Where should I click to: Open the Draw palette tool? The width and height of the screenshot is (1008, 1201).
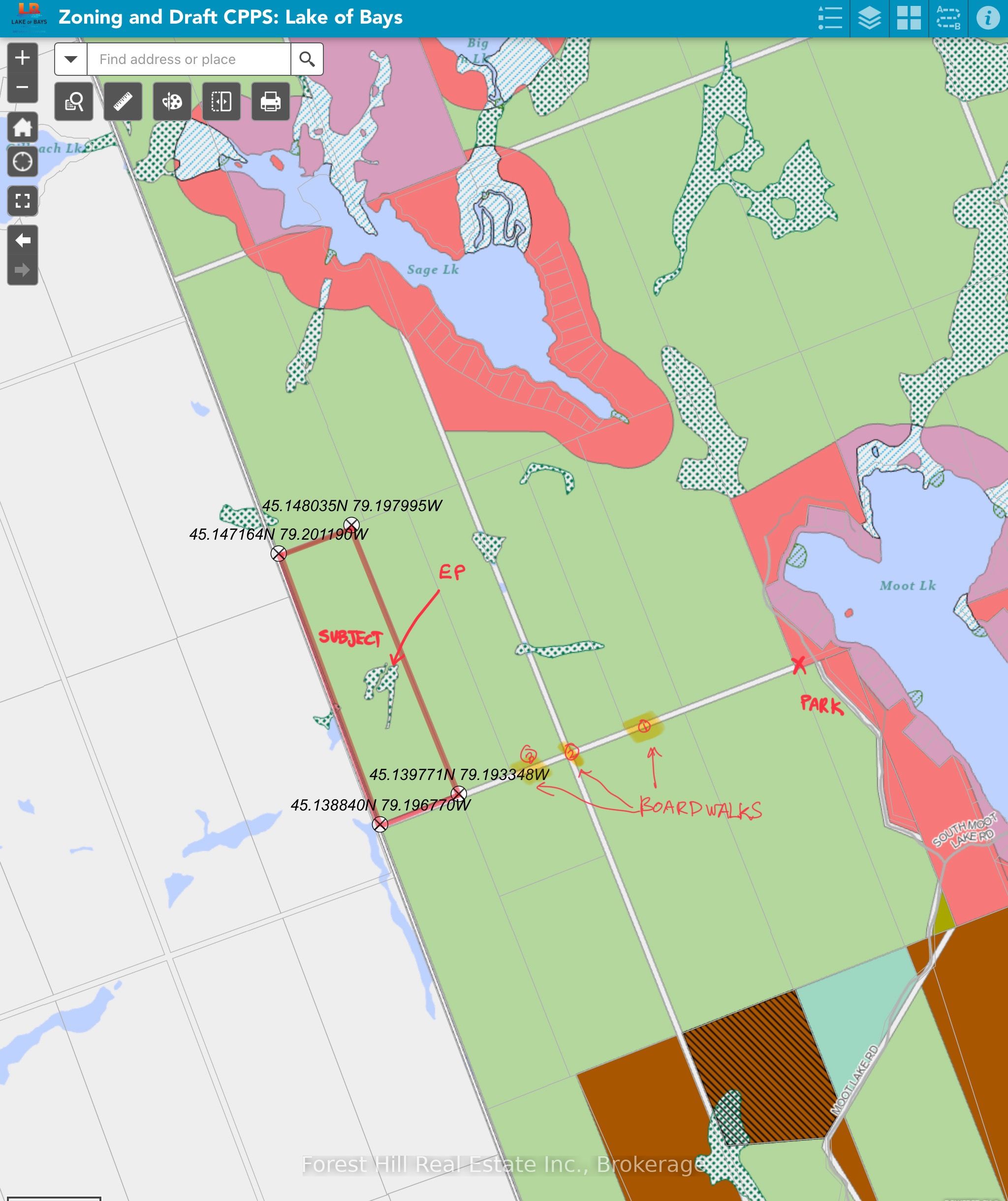[x=172, y=102]
